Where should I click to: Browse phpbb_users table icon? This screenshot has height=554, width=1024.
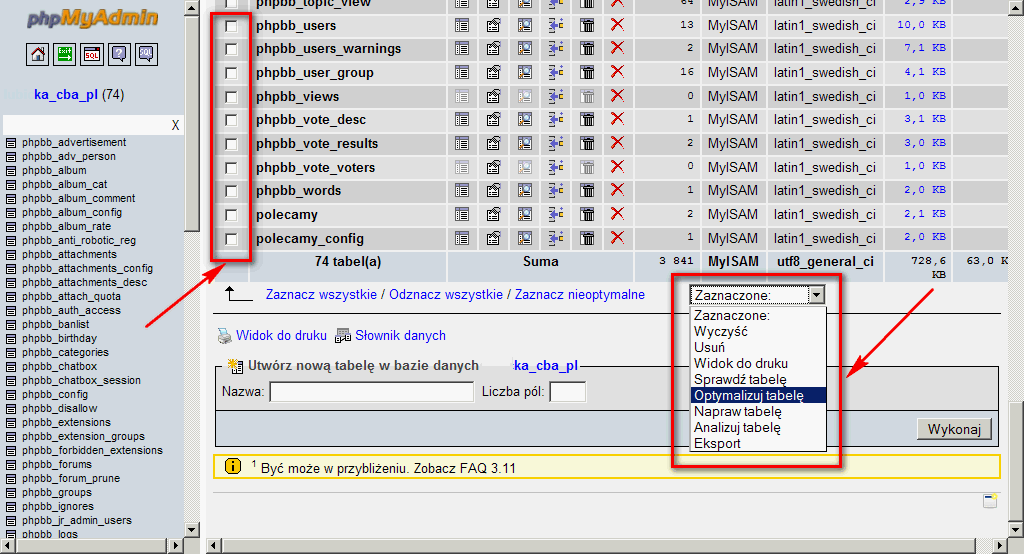point(462,25)
